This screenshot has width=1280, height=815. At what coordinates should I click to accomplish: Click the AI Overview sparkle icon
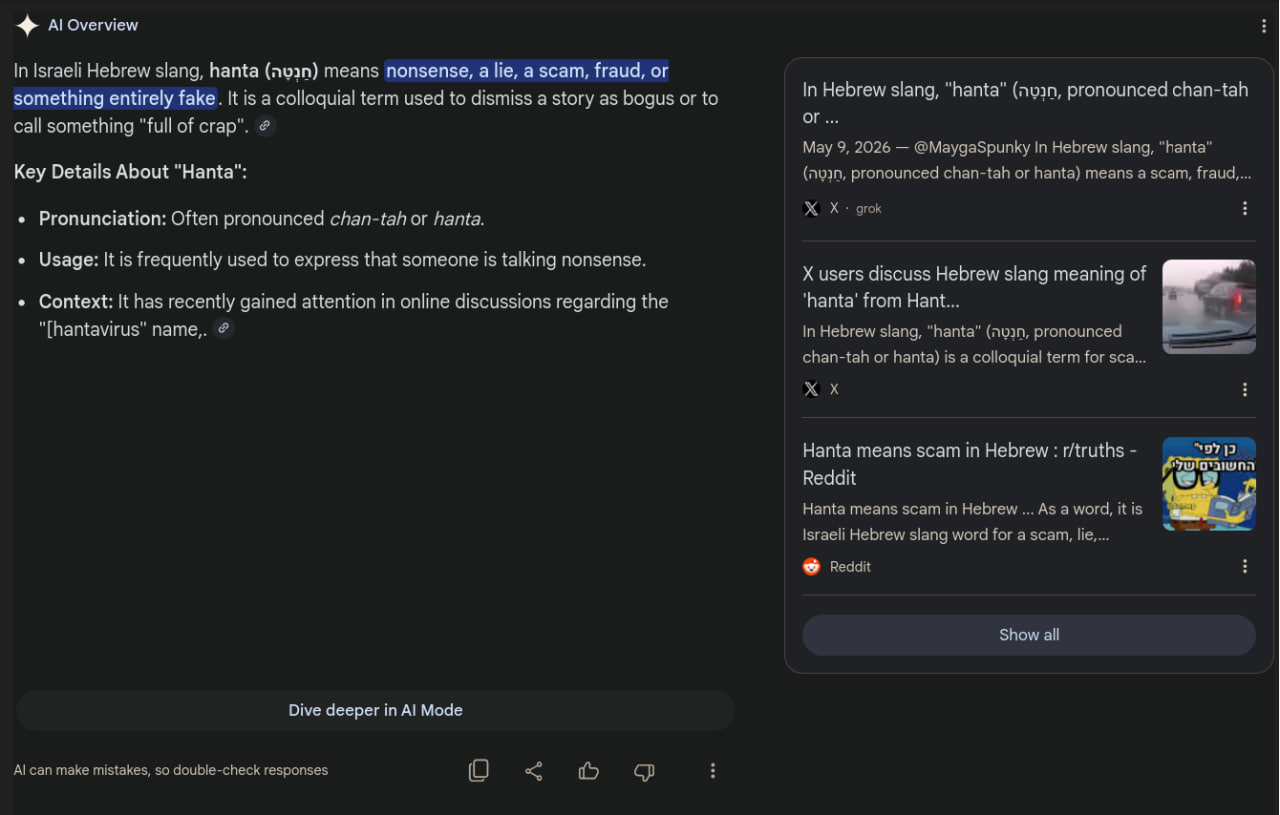pos(27,26)
